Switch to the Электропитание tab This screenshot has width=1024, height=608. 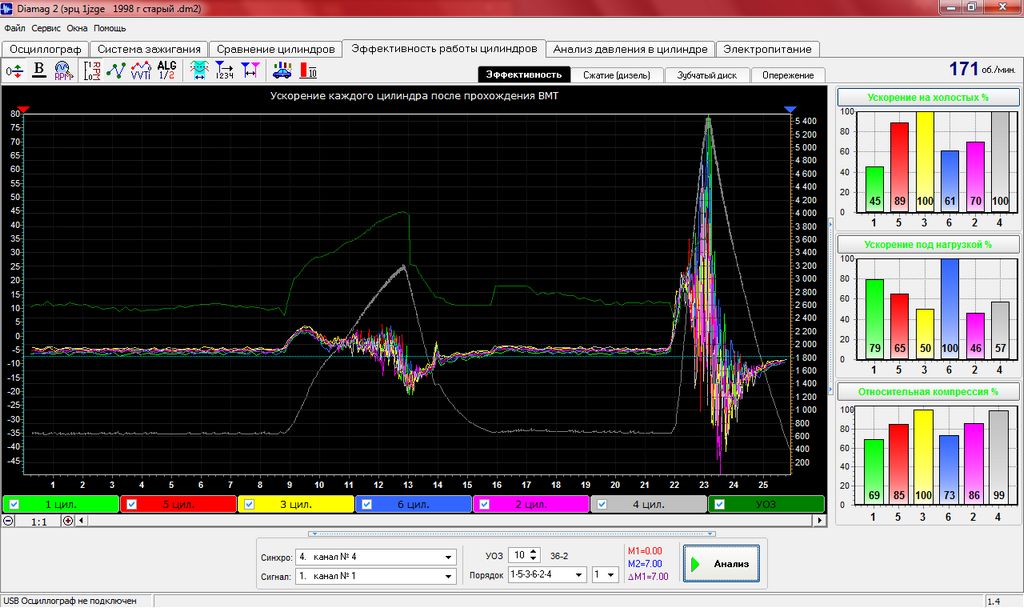767,50
